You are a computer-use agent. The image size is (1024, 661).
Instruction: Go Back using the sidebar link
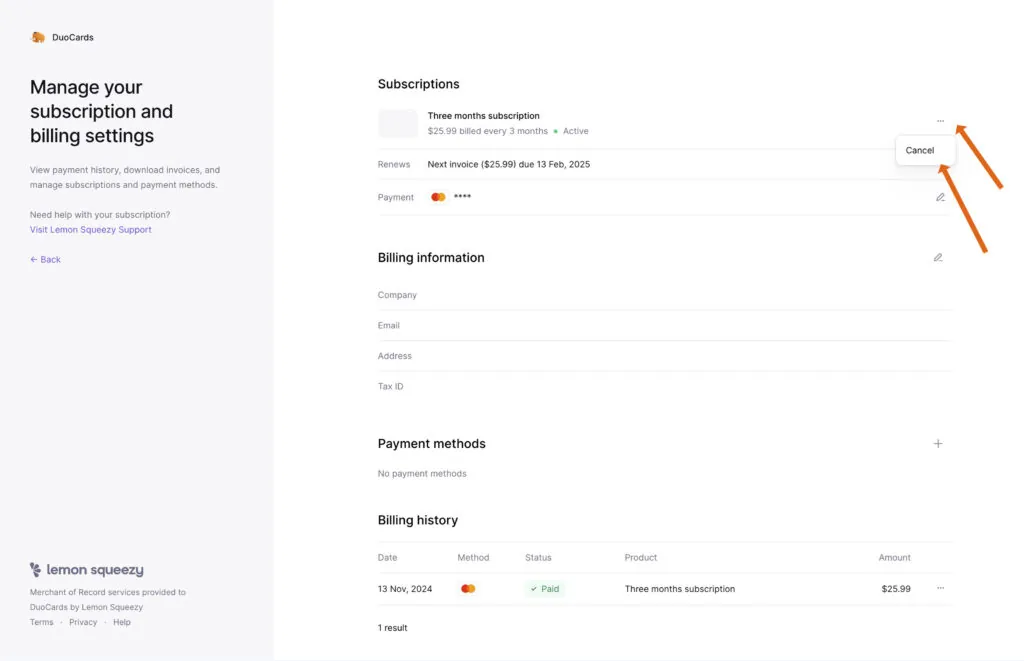pyautogui.click(x=45, y=259)
